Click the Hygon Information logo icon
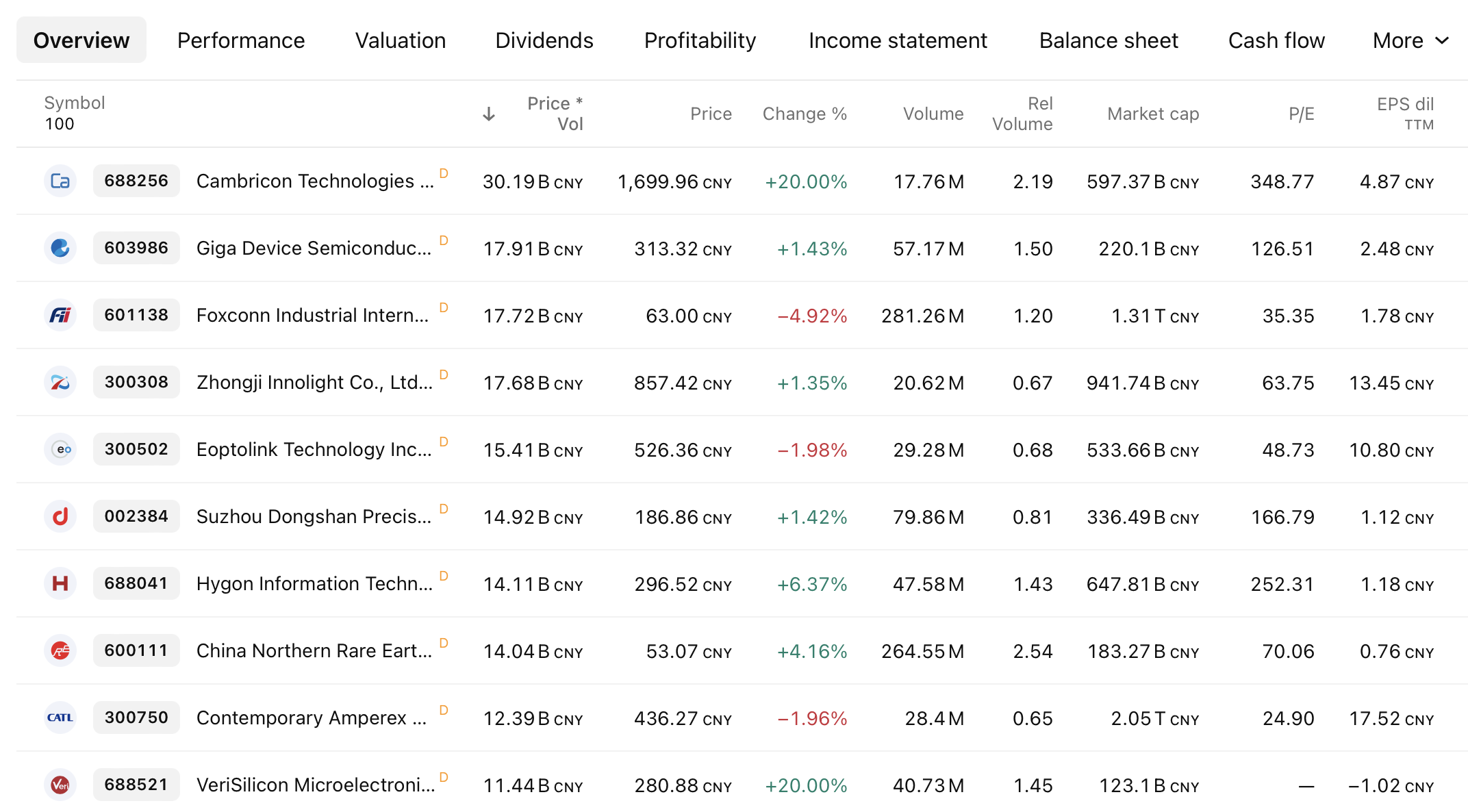 tap(60, 583)
